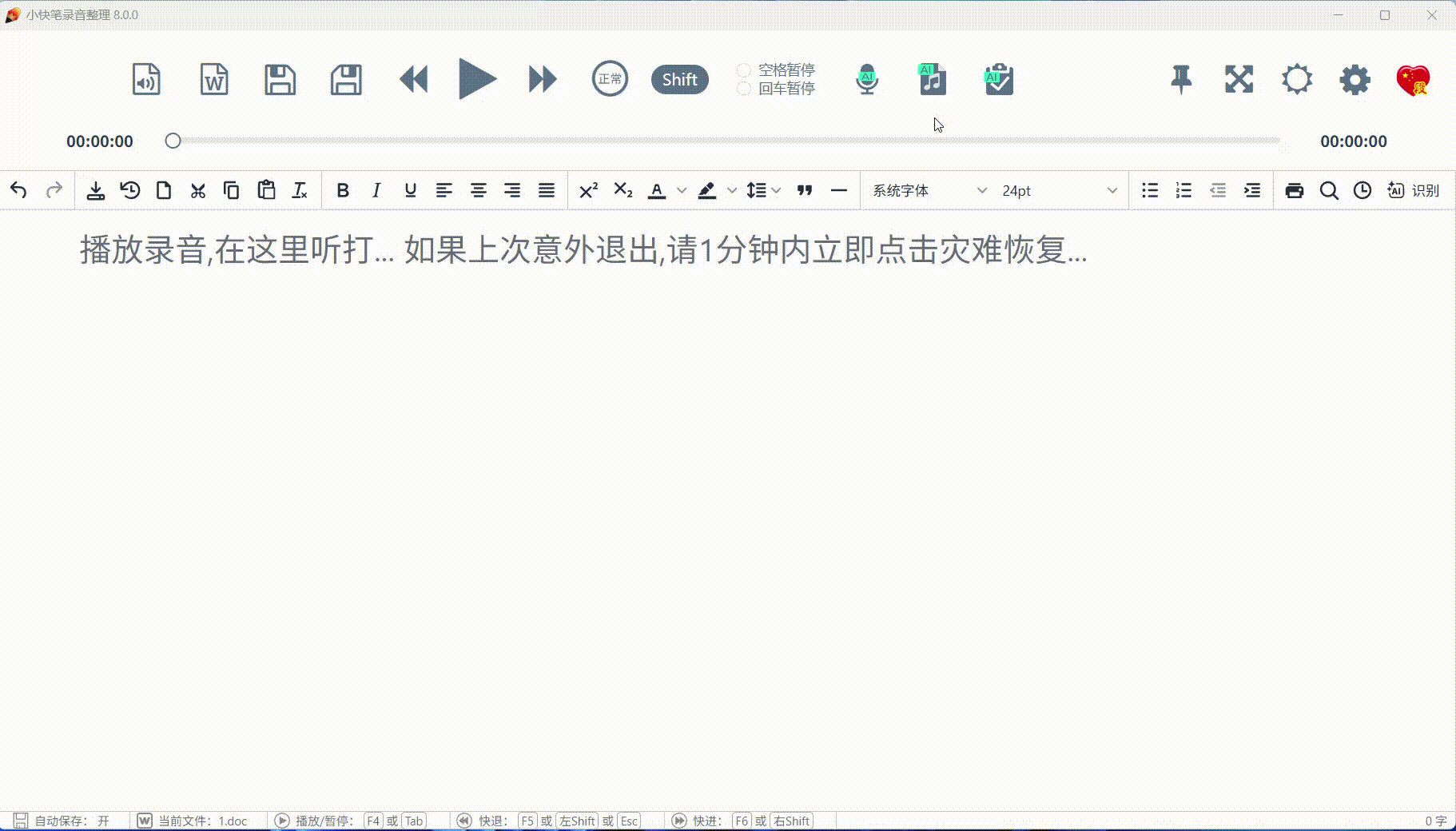
Task: Open the AI audio file transcription icon
Action: point(933,79)
